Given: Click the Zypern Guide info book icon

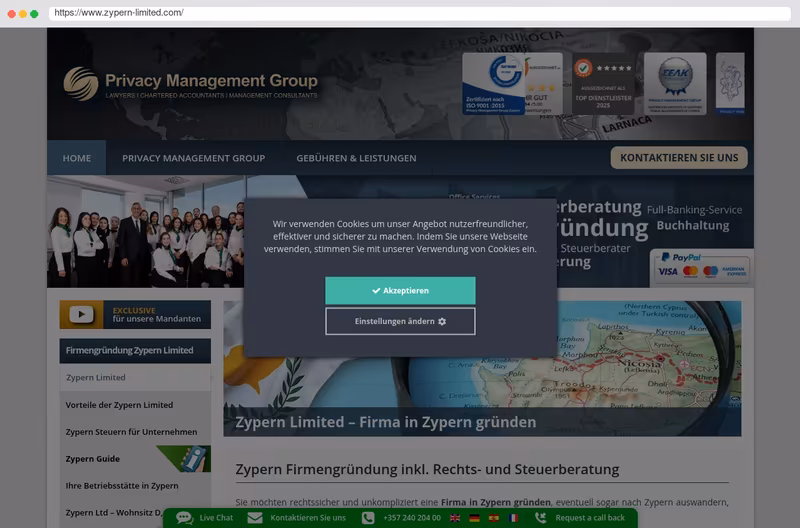Looking at the screenshot, I should coord(195,459).
